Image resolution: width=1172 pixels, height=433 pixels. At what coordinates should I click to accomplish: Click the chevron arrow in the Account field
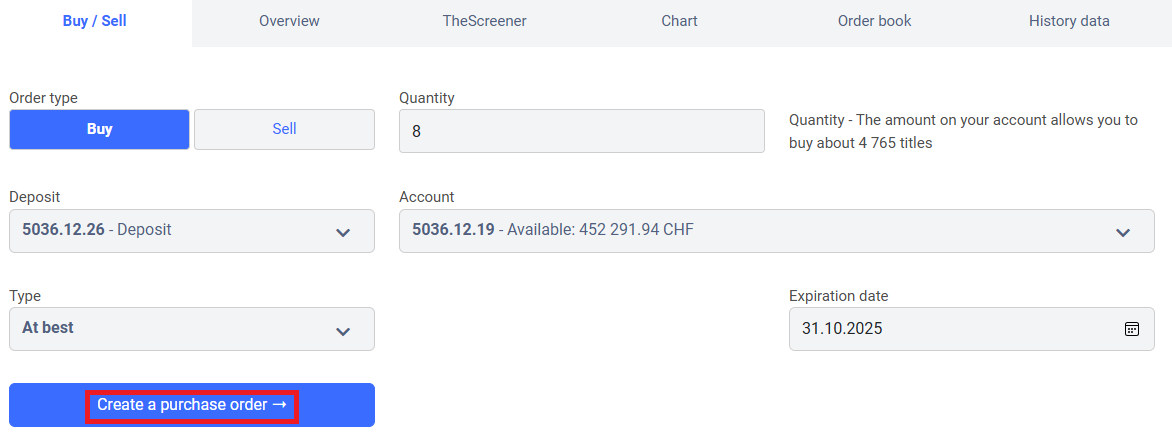[x=1123, y=232]
